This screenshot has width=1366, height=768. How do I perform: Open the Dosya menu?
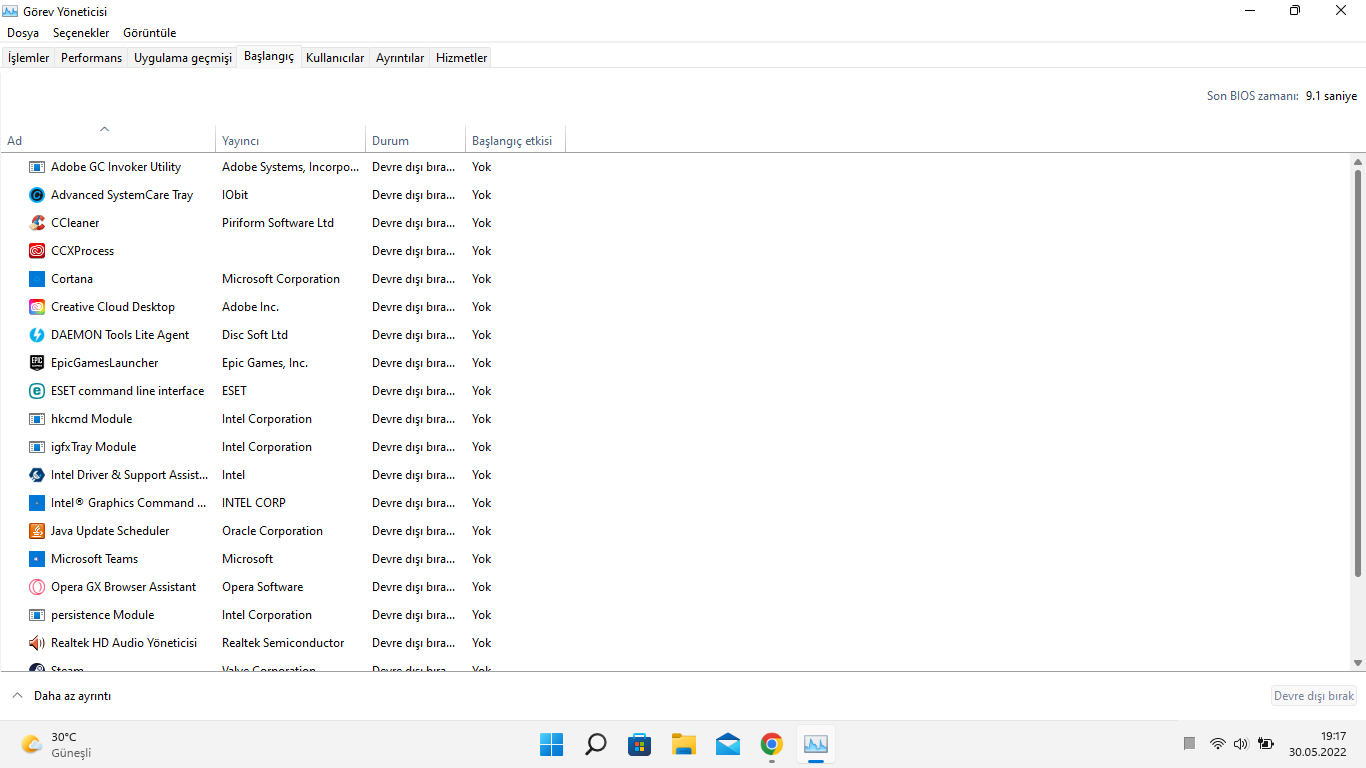coord(23,33)
